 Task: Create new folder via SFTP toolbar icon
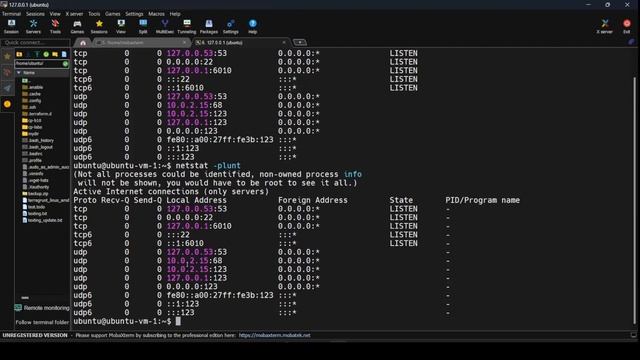[x=55, y=54]
